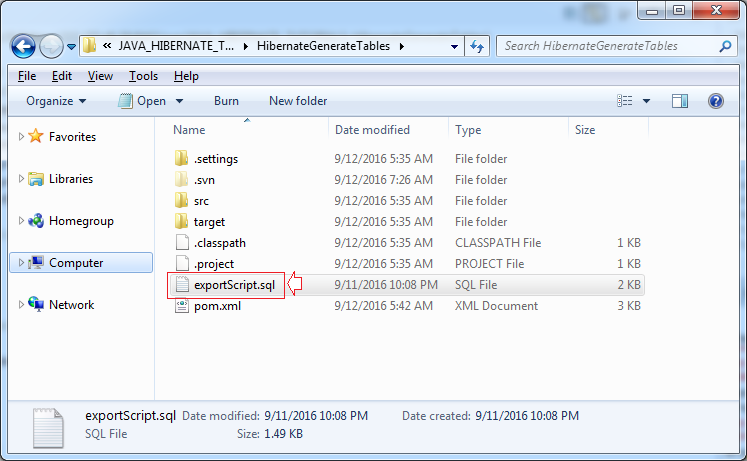The width and height of the screenshot is (747, 461).
Task: Click the .project file name
Action: 214,264
